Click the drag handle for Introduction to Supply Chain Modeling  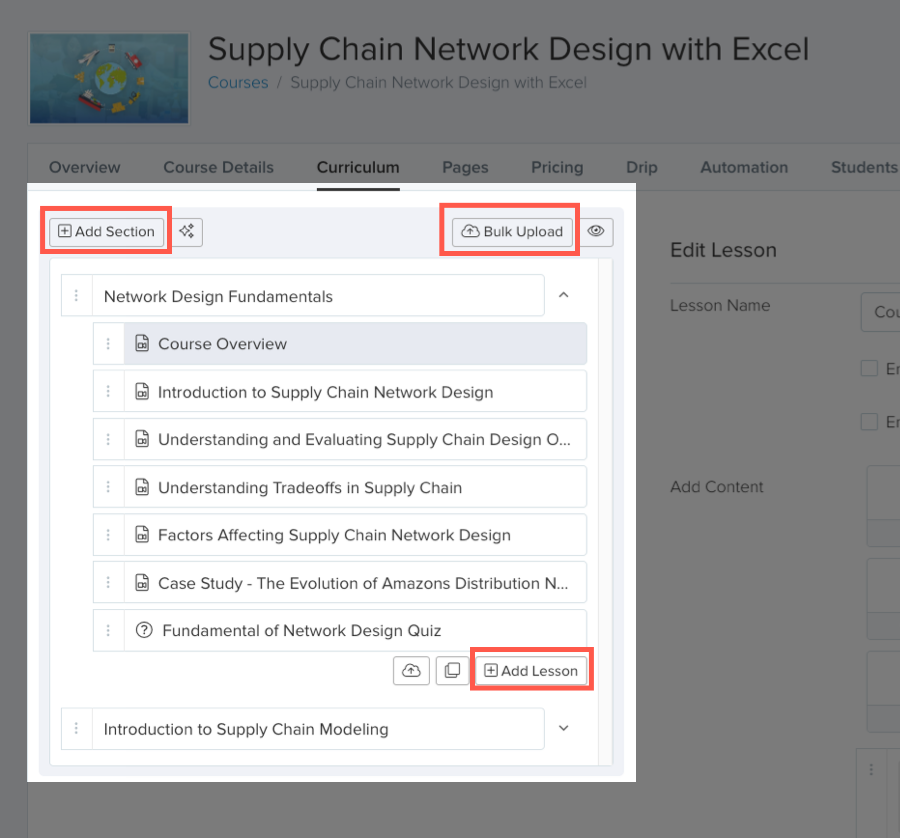76,728
